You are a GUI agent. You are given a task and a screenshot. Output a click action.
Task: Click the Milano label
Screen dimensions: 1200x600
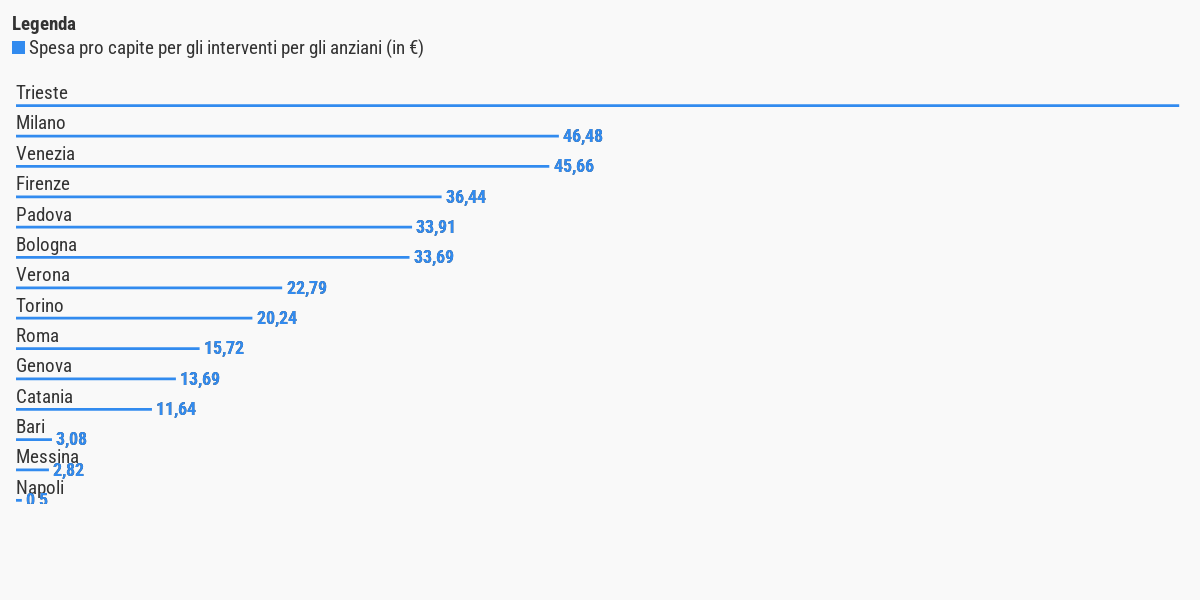[x=41, y=123]
